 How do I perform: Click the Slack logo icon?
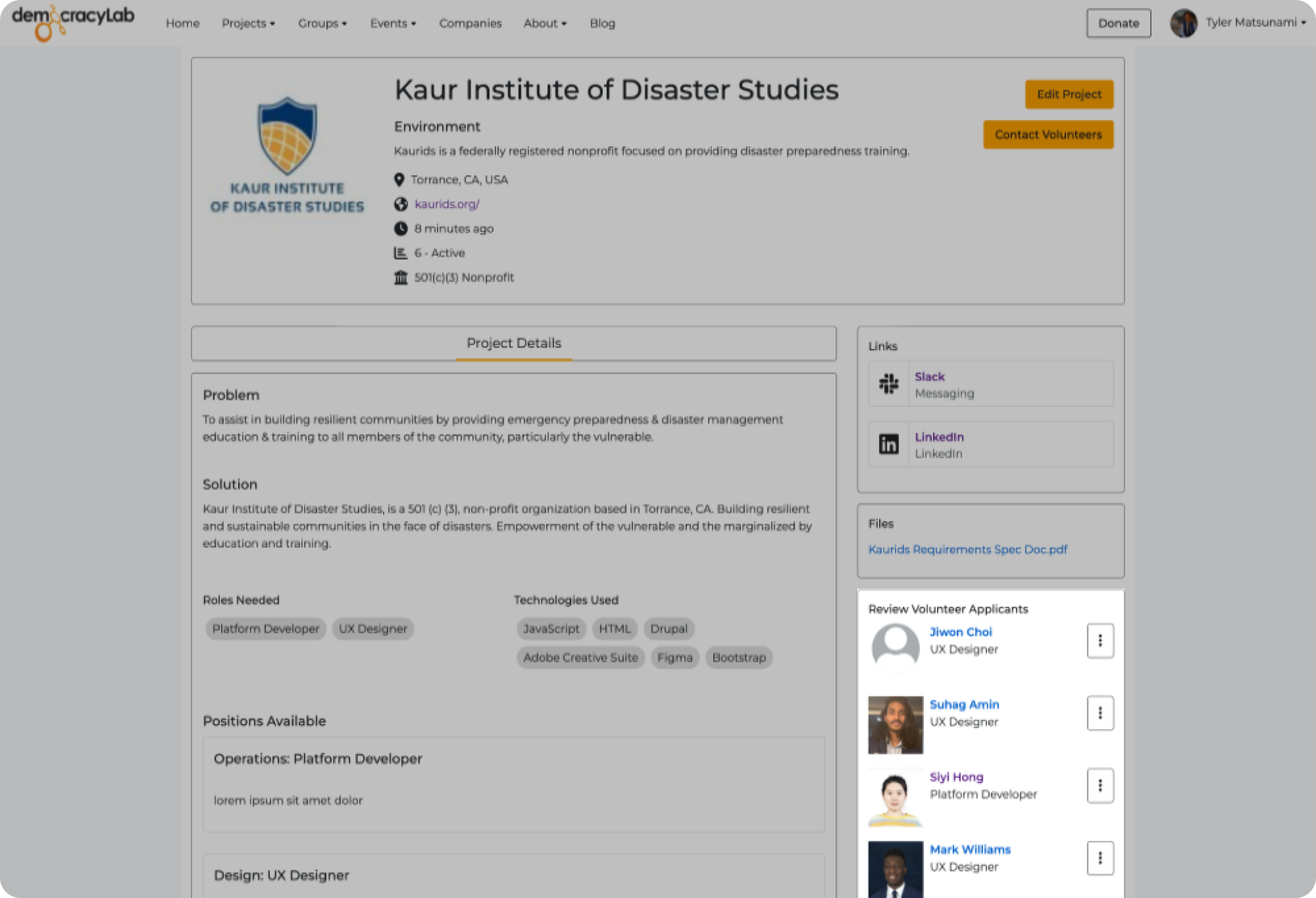(x=889, y=383)
